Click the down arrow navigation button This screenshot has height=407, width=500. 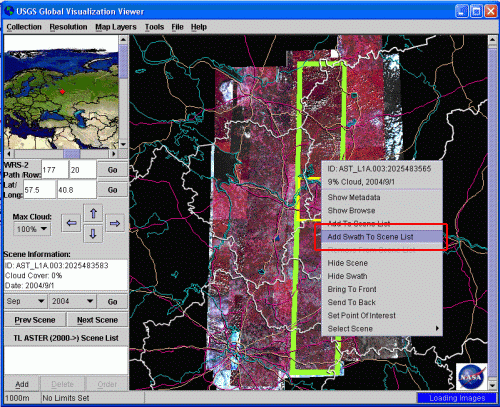93,233
